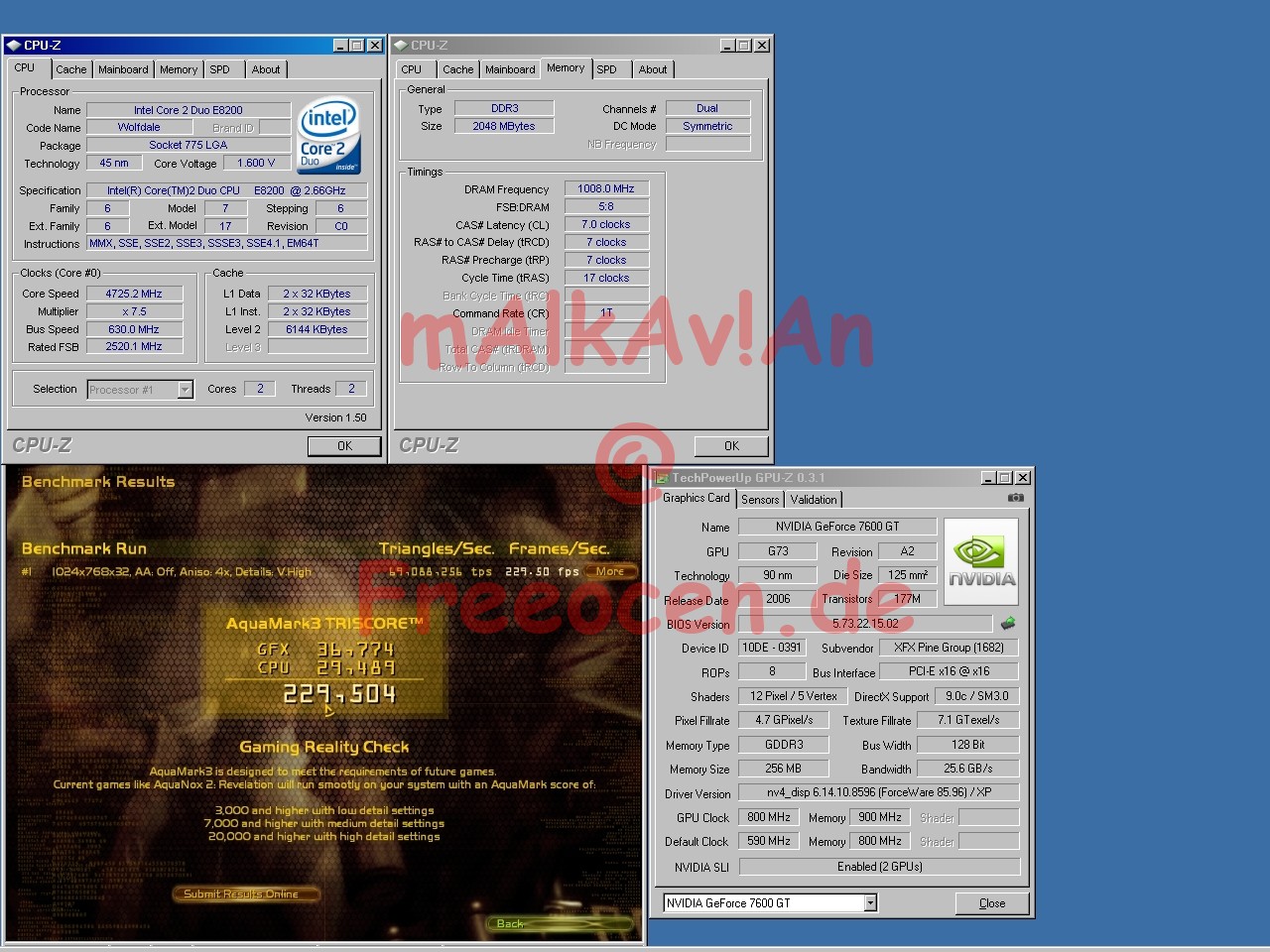Click the CAS# Latency value 7.0 clocks
This screenshot has width=1270, height=952.
[x=606, y=225]
